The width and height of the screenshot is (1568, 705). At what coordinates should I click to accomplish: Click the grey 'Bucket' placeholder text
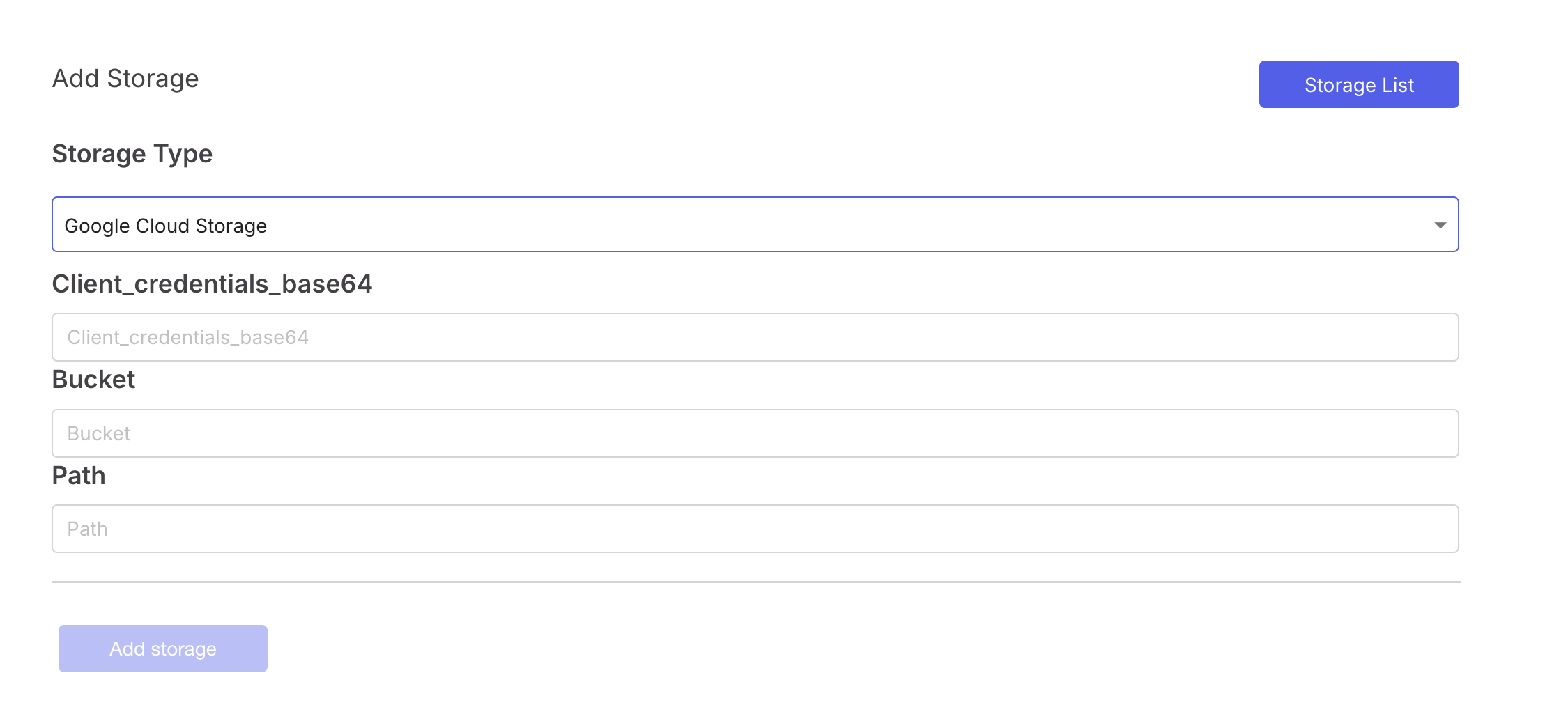[99, 433]
